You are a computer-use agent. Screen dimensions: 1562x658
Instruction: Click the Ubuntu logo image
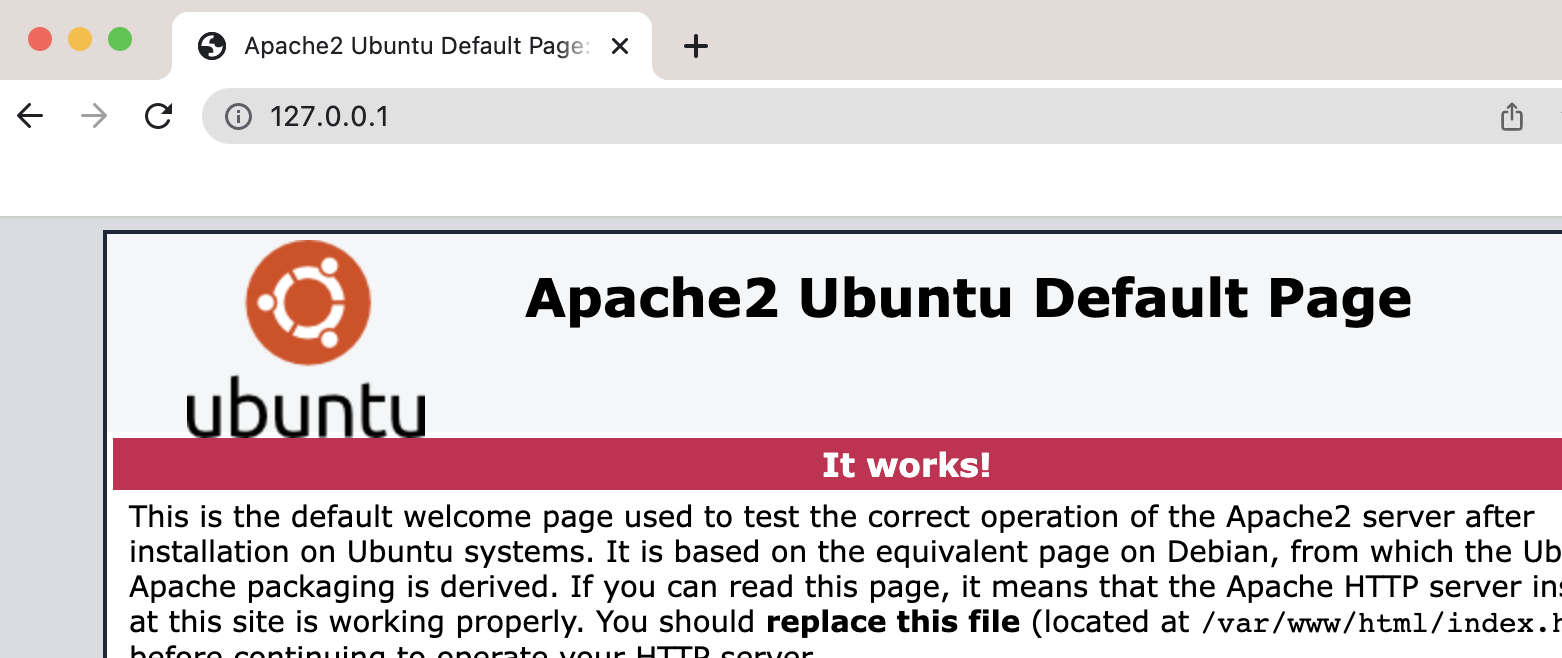click(307, 340)
